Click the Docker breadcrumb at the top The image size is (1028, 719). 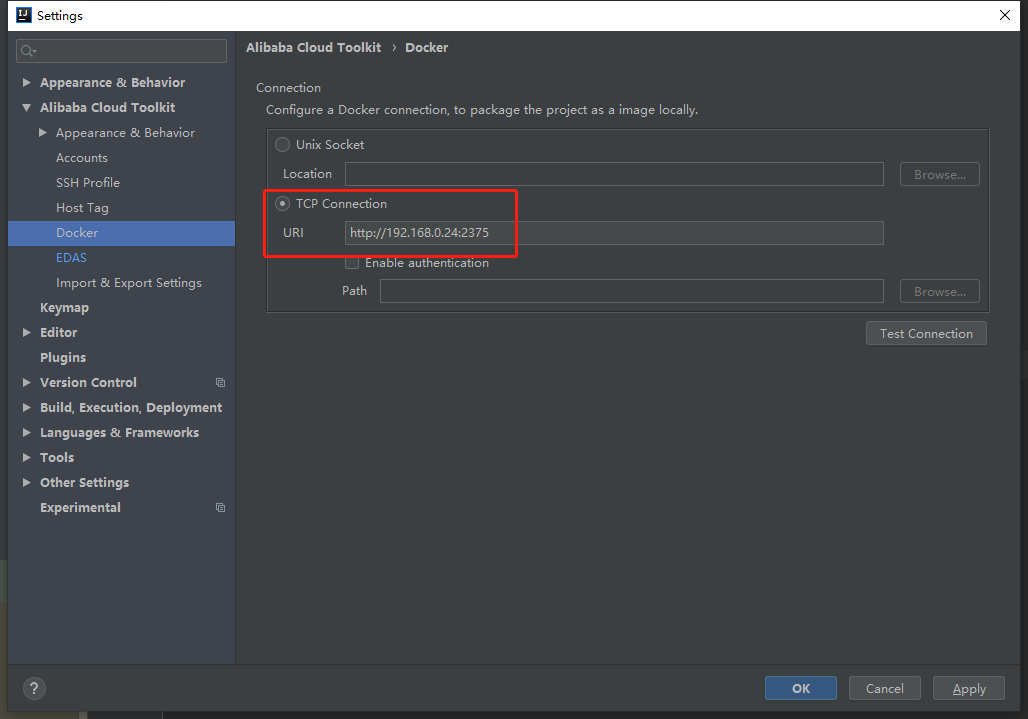pyautogui.click(x=427, y=47)
